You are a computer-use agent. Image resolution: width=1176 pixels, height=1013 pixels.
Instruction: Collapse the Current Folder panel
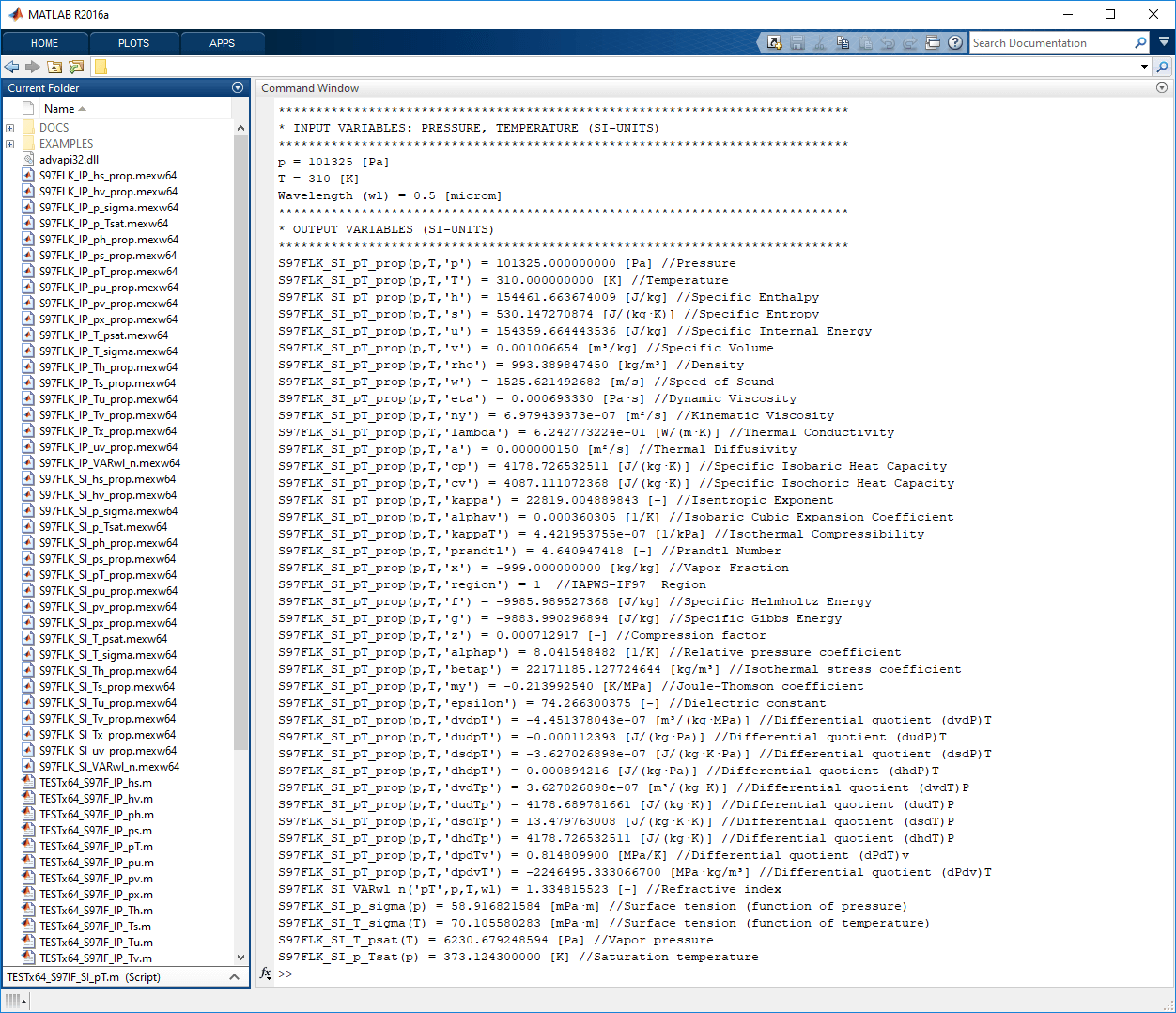point(238,87)
